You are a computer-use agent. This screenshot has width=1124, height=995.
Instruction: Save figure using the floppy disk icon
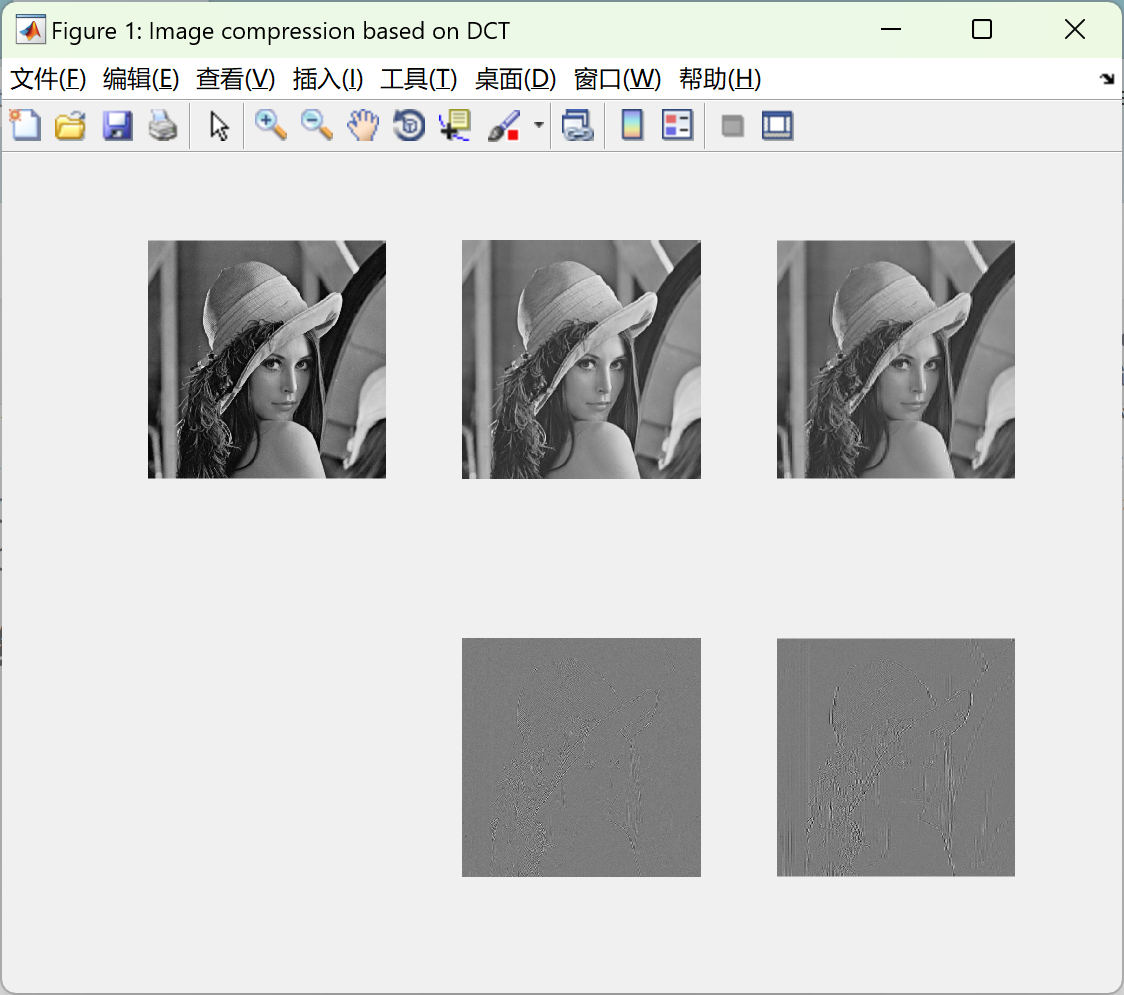[117, 125]
